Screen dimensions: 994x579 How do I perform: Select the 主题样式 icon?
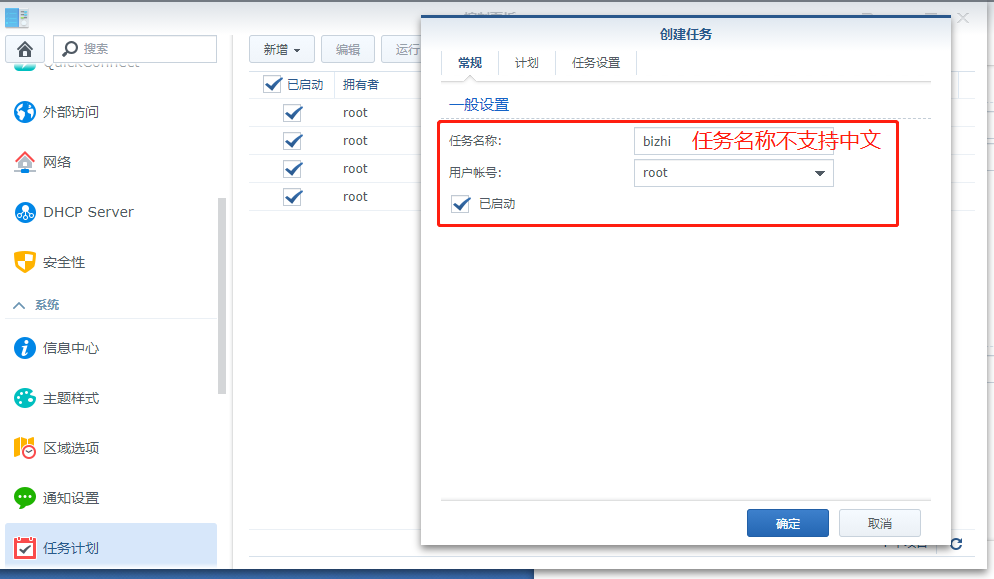(22, 398)
